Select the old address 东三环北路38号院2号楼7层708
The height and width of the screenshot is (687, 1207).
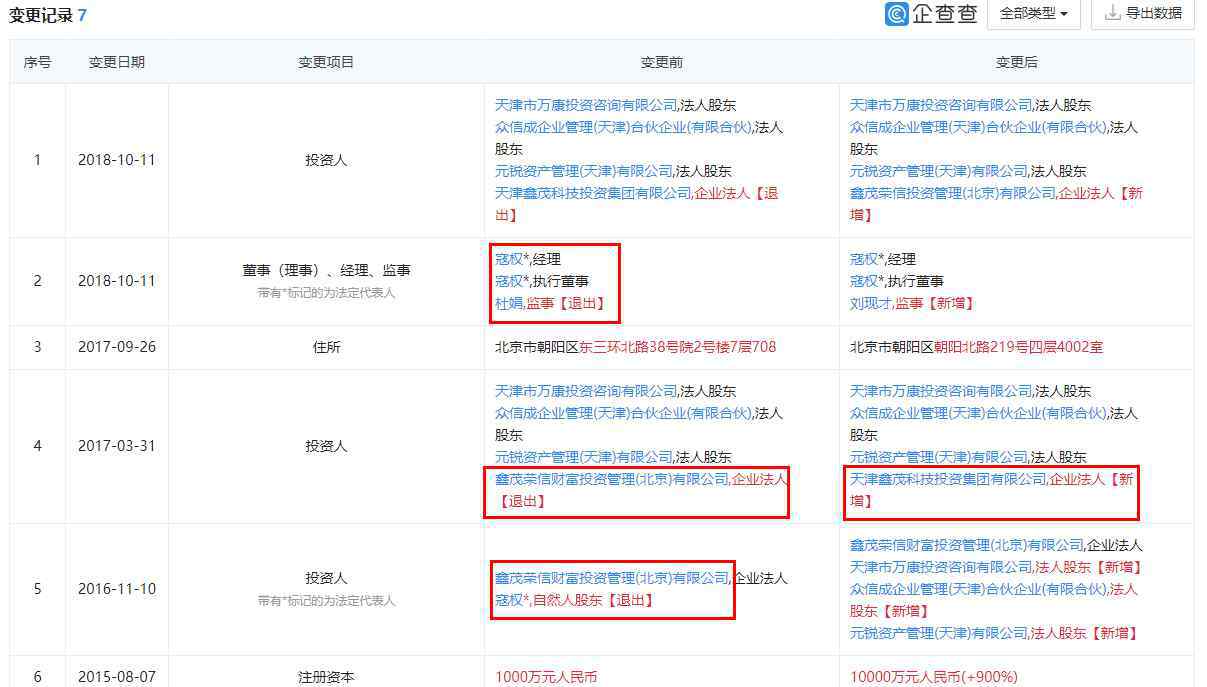(x=677, y=347)
